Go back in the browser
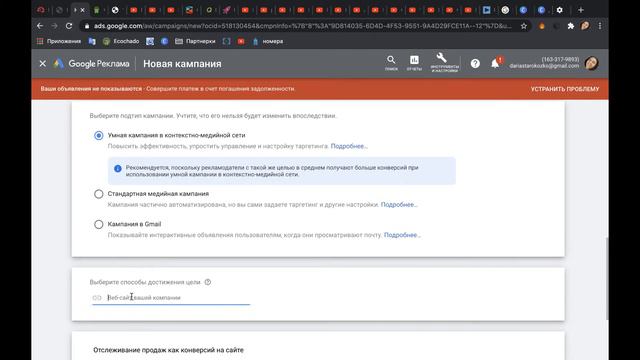The image size is (640, 360). [40, 26]
